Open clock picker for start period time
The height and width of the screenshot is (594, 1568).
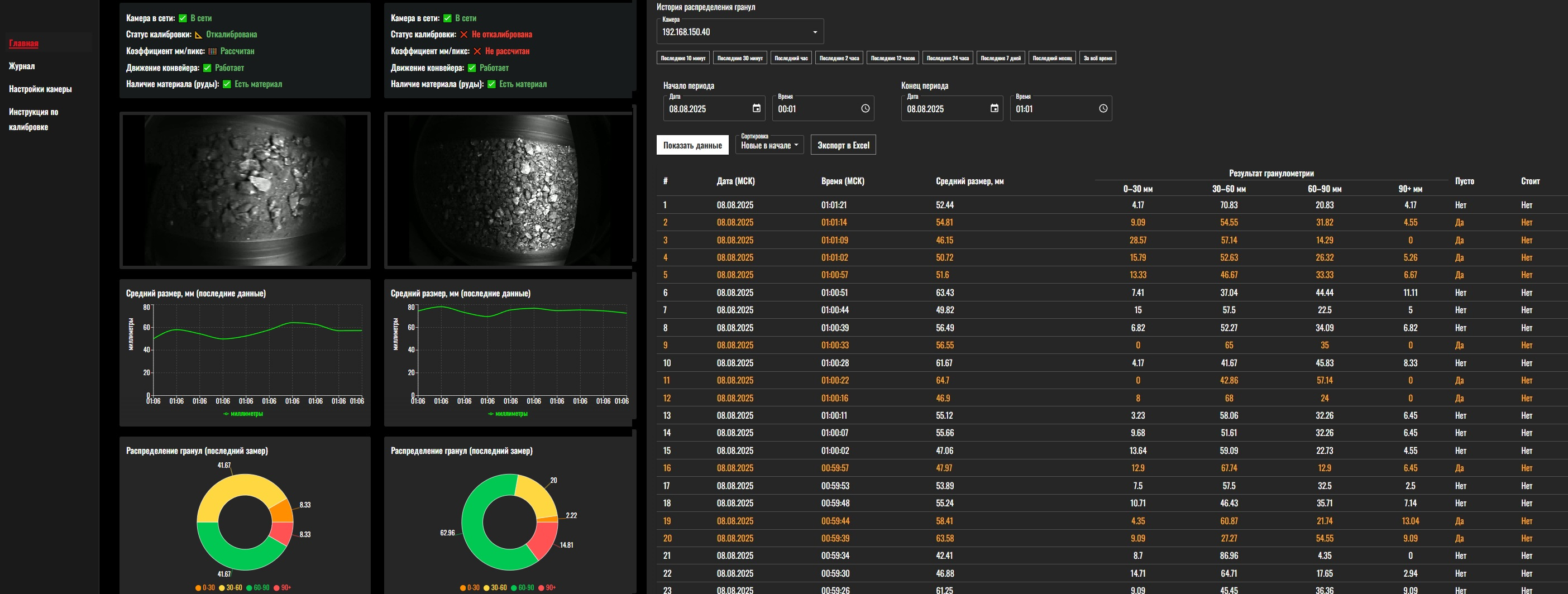pyautogui.click(x=865, y=108)
